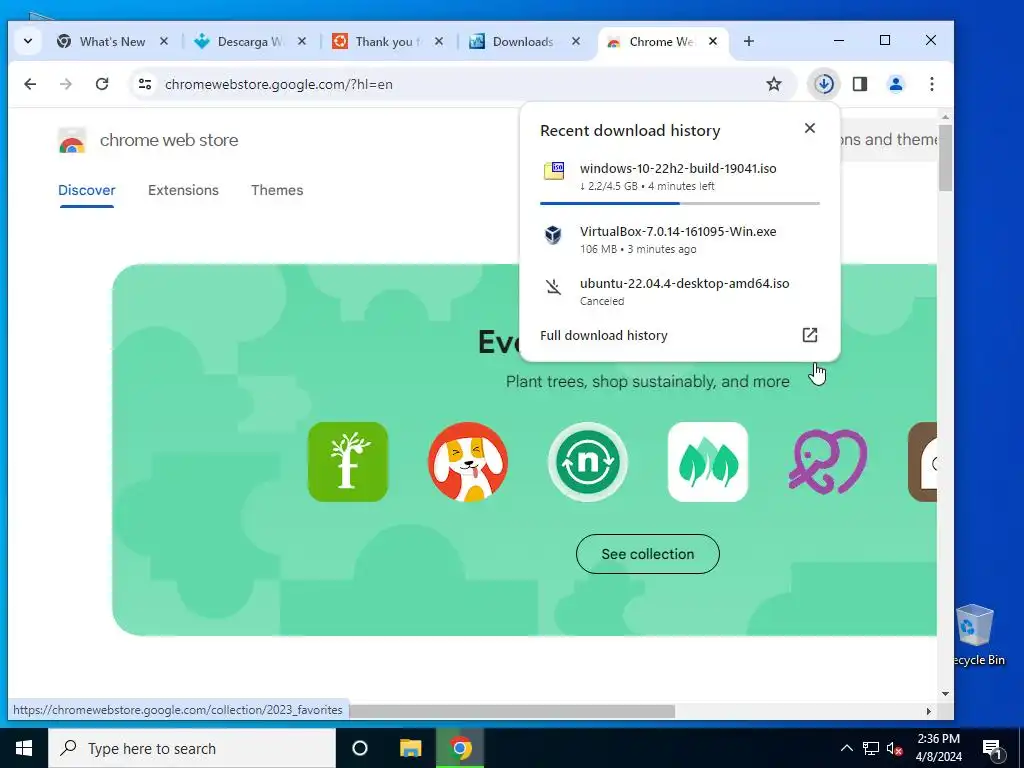Open the side panel

(860, 84)
